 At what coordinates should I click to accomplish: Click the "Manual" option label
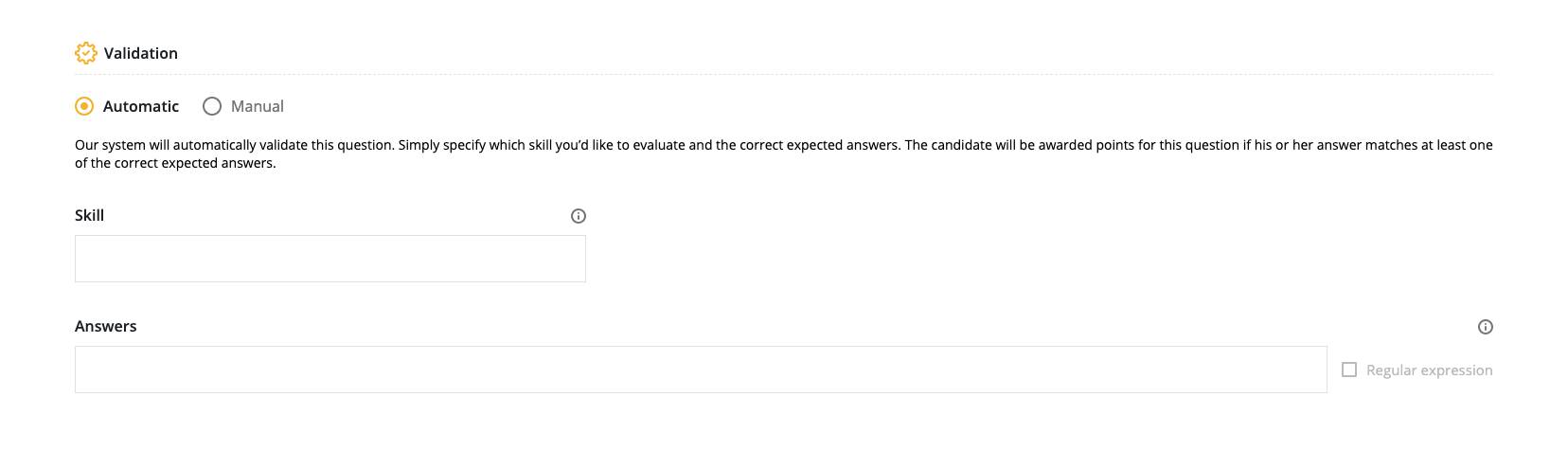coord(258,106)
